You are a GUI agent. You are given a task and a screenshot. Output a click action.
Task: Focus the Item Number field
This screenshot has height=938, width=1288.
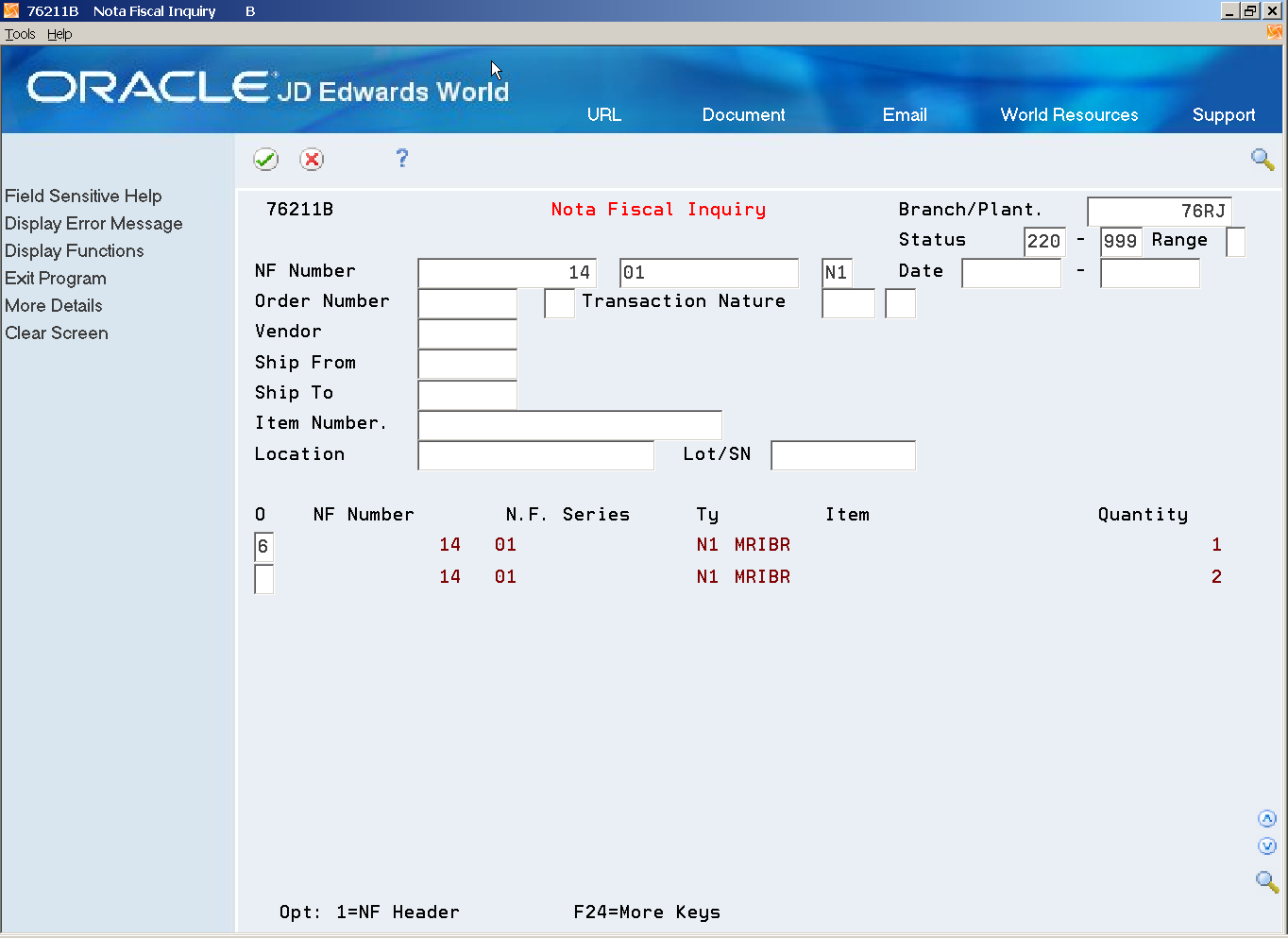tap(570, 425)
